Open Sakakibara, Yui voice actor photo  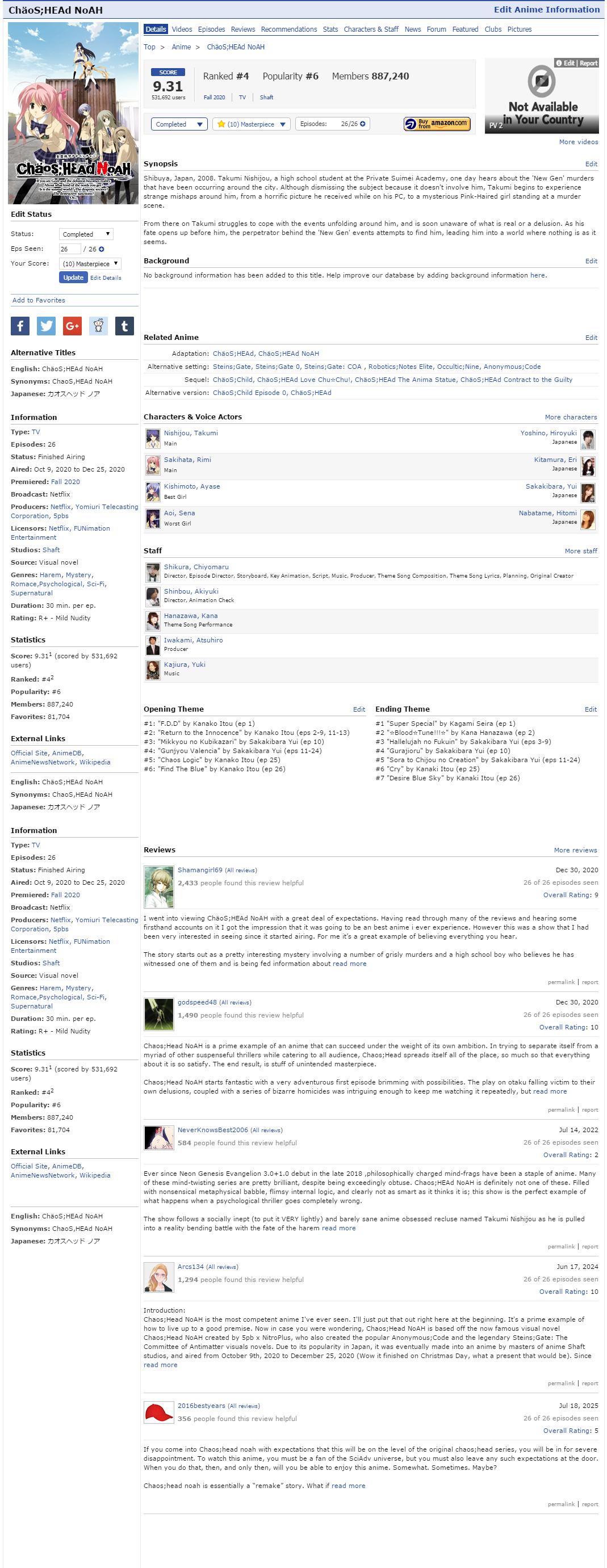pos(588,493)
